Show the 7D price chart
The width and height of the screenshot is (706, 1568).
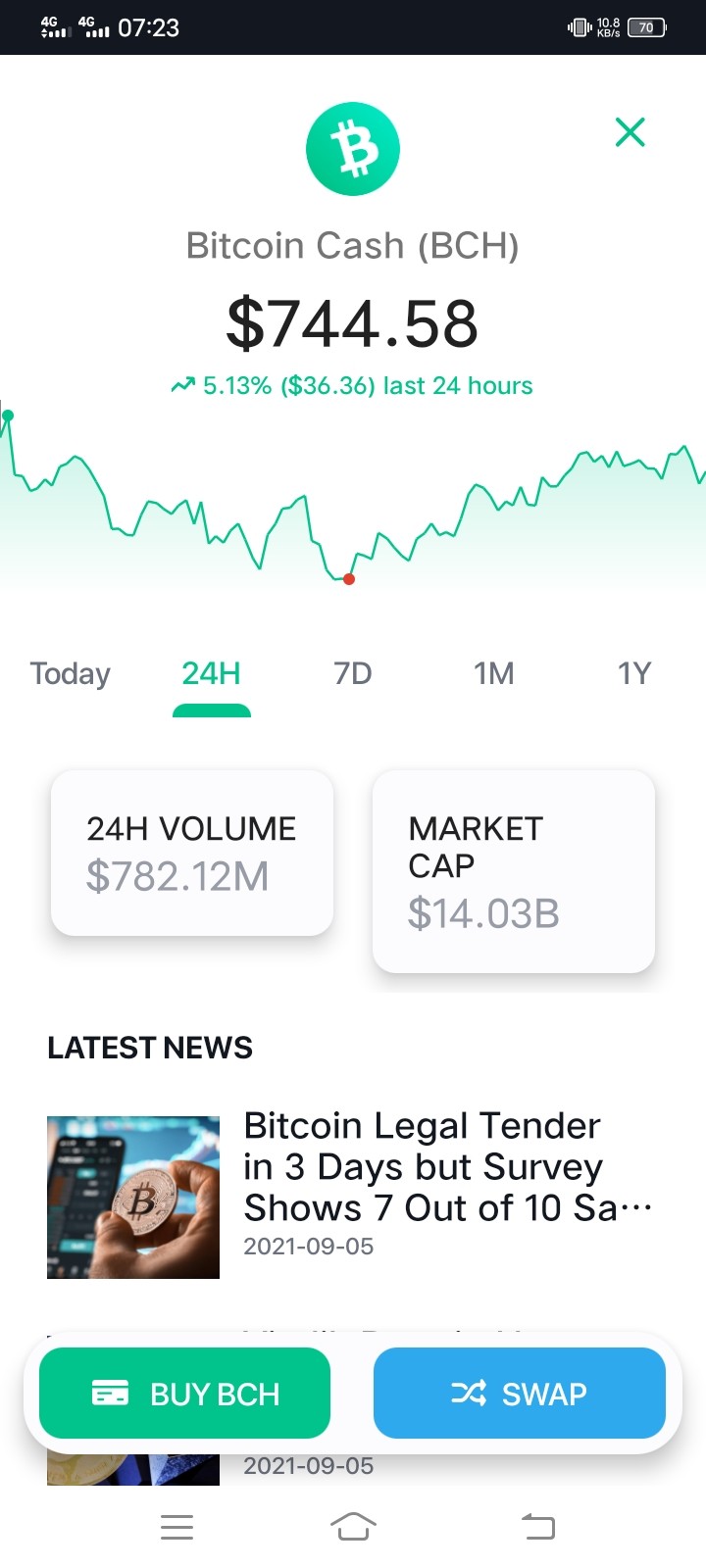pos(353,674)
